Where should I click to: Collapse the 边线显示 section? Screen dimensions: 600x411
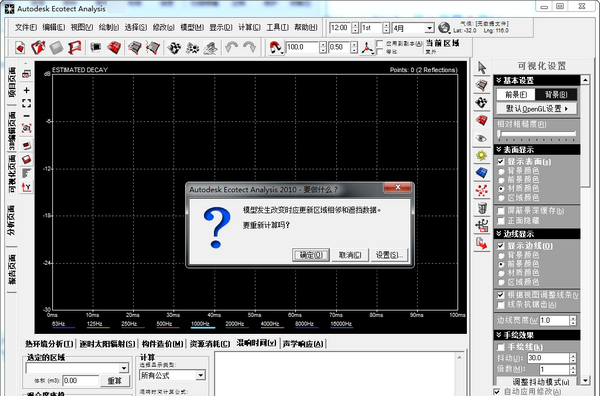pos(498,233)
